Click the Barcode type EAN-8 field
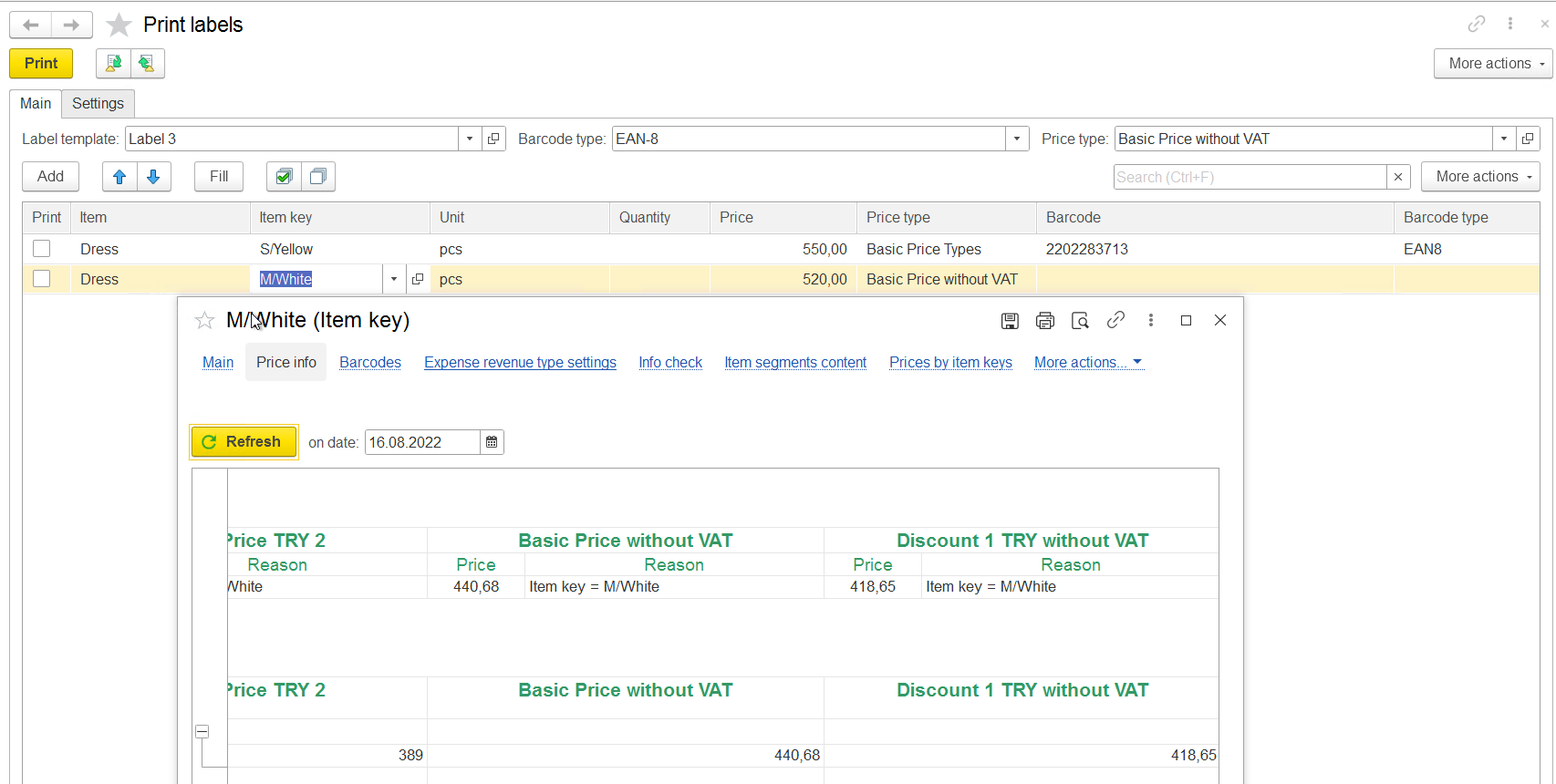 click(809, 139)
